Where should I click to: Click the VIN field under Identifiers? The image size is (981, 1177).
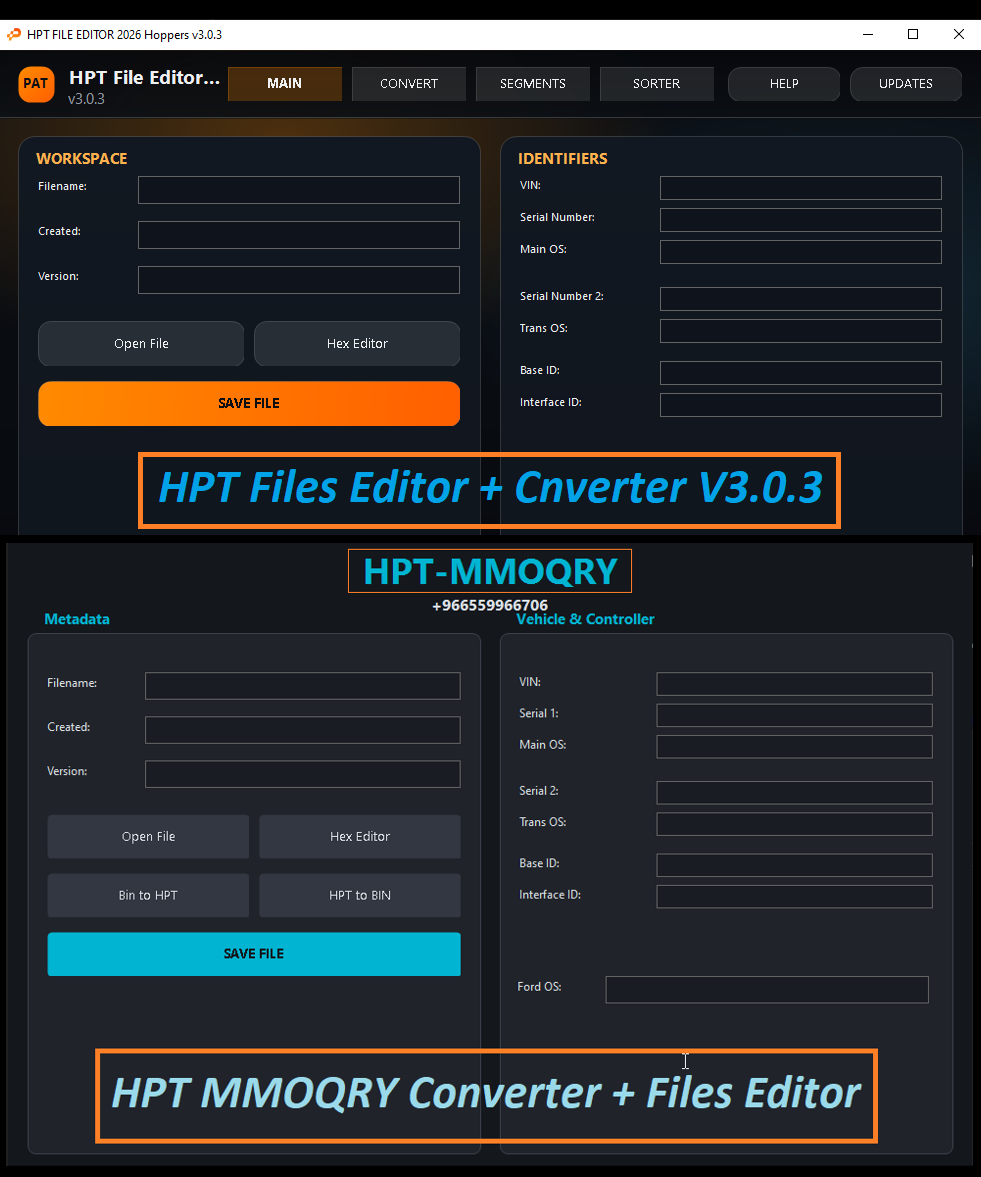[x=800, y=188]
